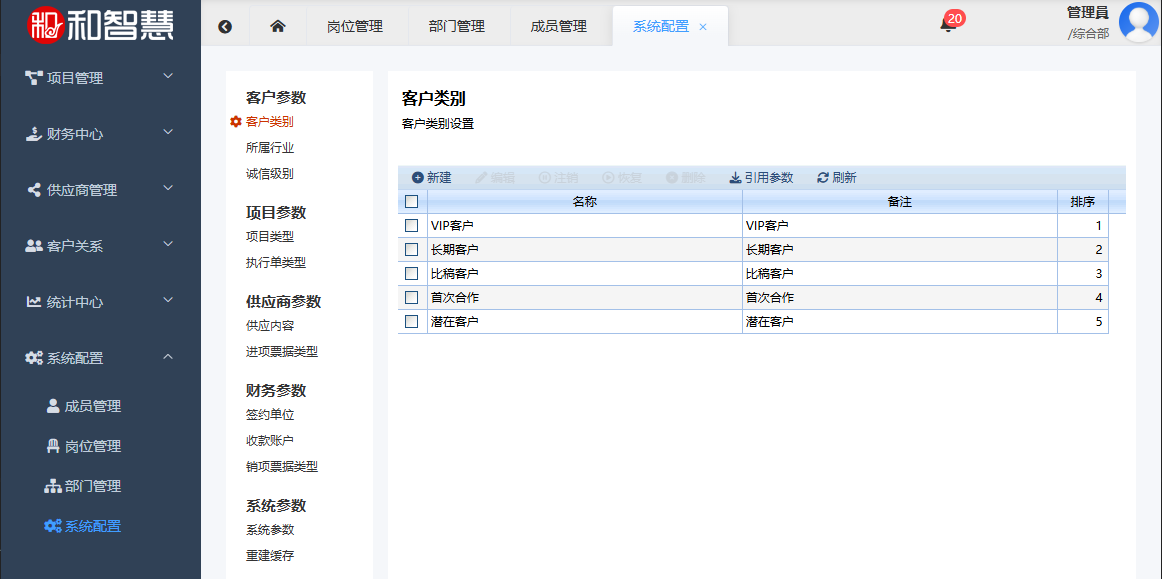The image size is (1162, 579).
Task: Open 成员管理 in the sidebar
Action: click(93, 406)
